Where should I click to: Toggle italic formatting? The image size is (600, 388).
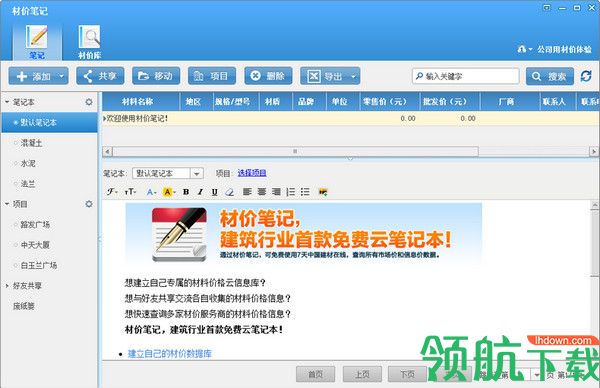click(200, 192)
